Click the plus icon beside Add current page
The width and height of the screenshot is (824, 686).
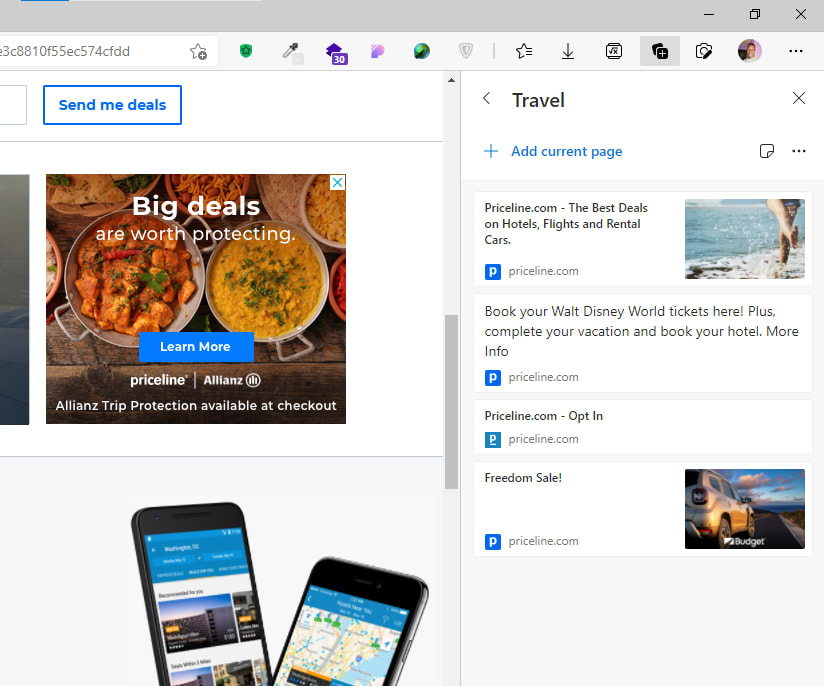click(x=491, y=151)
